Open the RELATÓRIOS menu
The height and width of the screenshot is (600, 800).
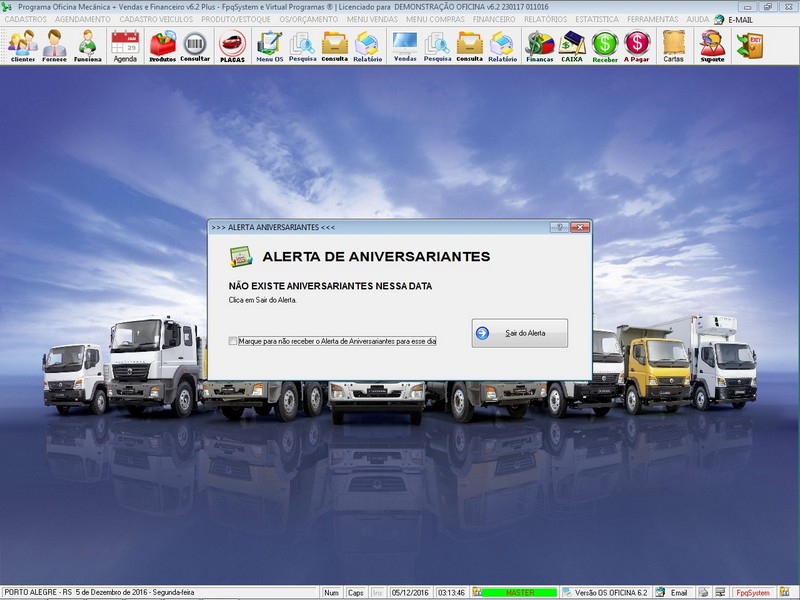545,19
